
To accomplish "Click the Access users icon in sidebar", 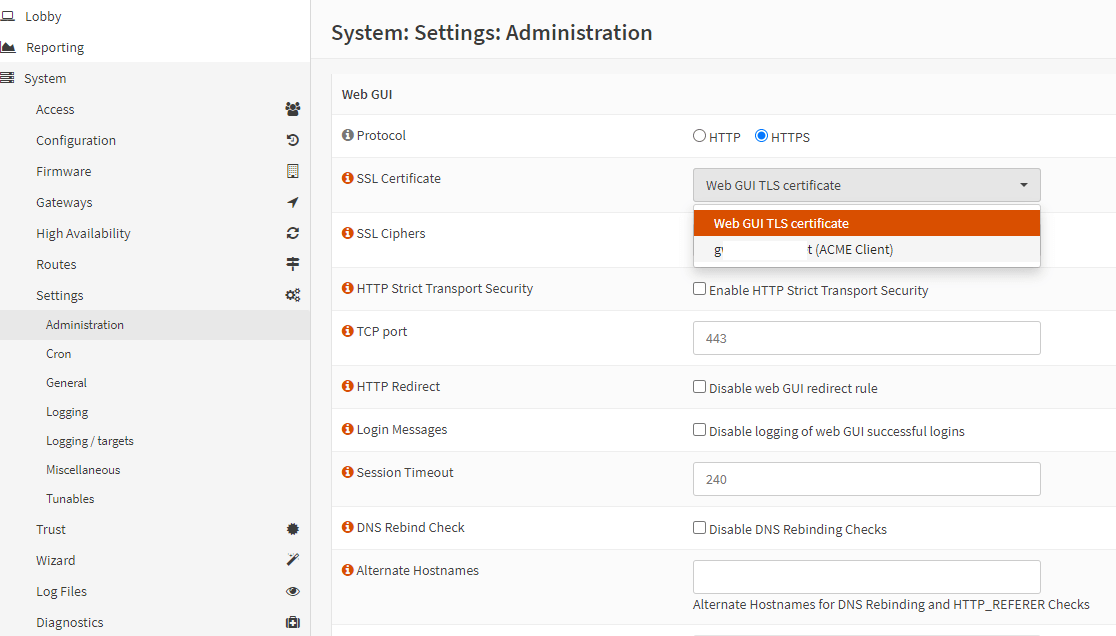I will 292,110.
